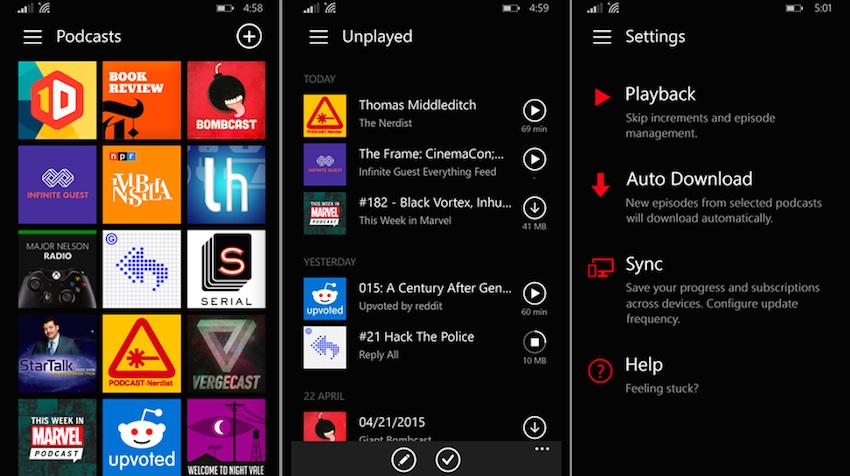Play the 015: A Century After episode

pyautogui.click(x=534, y=293)
